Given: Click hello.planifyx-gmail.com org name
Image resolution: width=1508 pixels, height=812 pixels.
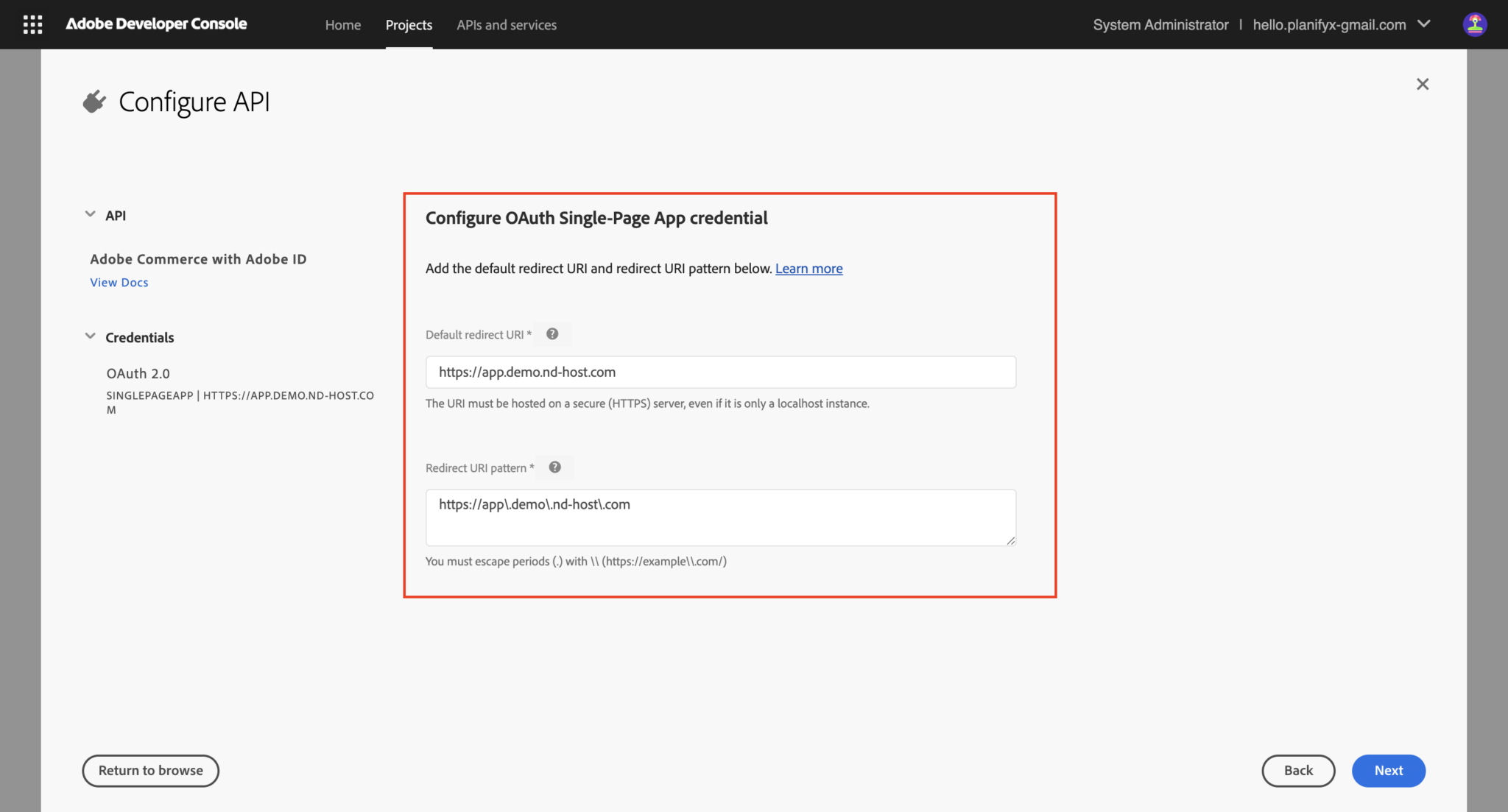Looking at the screenshot, I should [x=1329, y=25].
